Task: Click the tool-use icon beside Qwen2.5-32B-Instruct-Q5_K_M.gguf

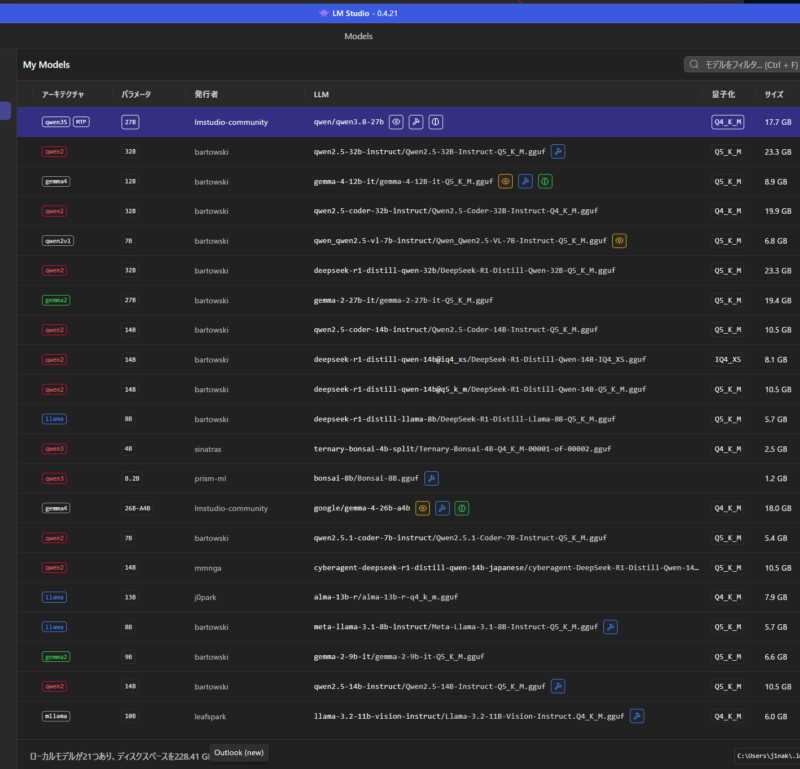Action: click(x=558, y=152)
